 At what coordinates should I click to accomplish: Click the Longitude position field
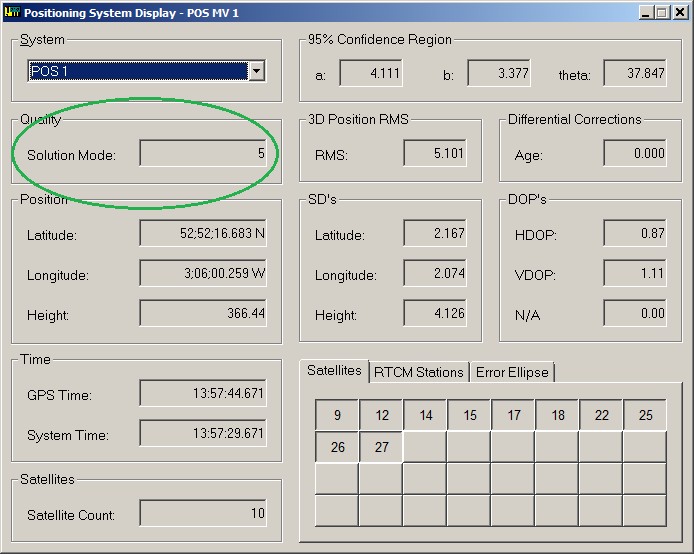tap(203, 273)
